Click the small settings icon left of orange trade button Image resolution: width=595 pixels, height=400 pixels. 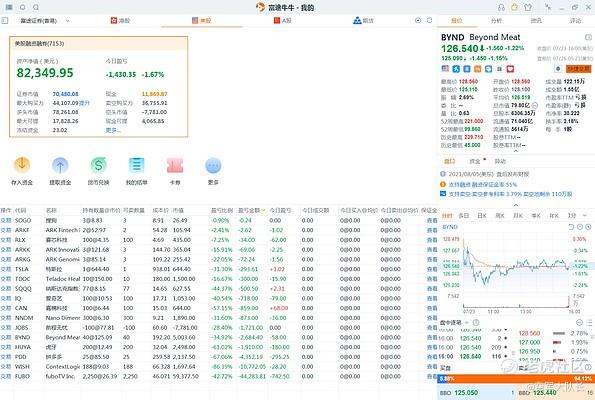558,69
